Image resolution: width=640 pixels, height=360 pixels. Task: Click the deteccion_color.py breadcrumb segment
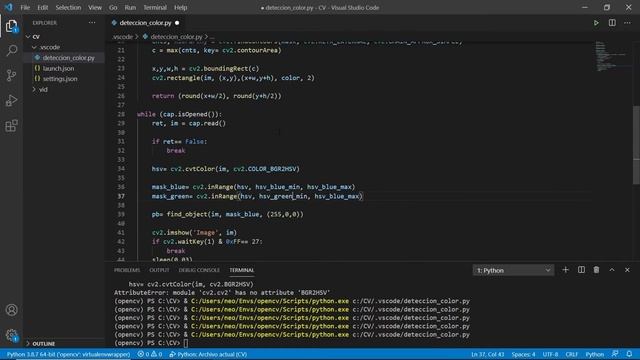pos(176,37)
